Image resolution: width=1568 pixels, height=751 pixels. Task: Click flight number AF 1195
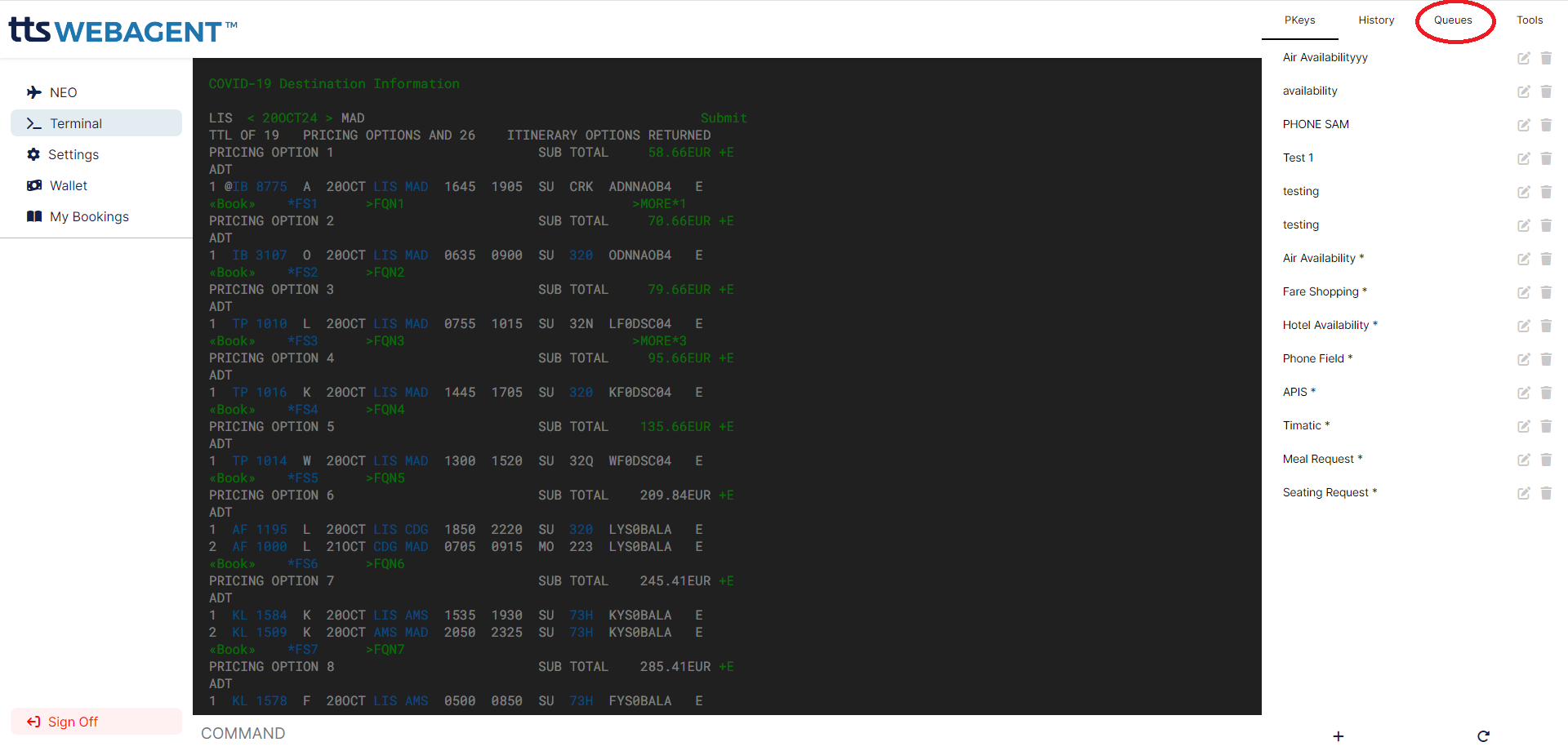[260, 530]
